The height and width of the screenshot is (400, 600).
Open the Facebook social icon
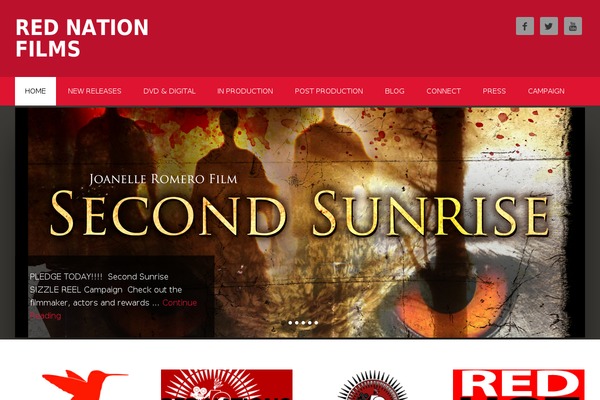[525, 26]
